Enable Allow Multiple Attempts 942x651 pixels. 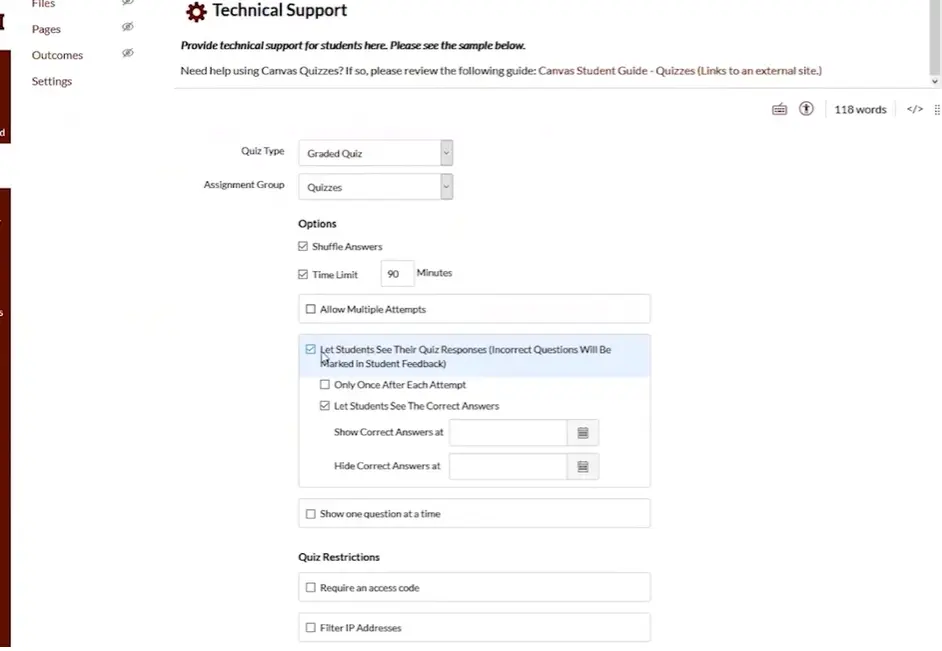point(311,309)
